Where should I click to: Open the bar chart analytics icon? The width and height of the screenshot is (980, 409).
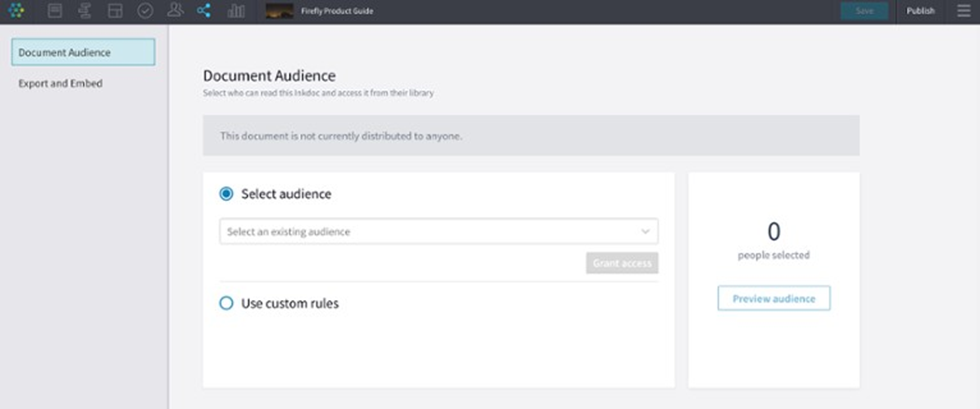[236, 11]
